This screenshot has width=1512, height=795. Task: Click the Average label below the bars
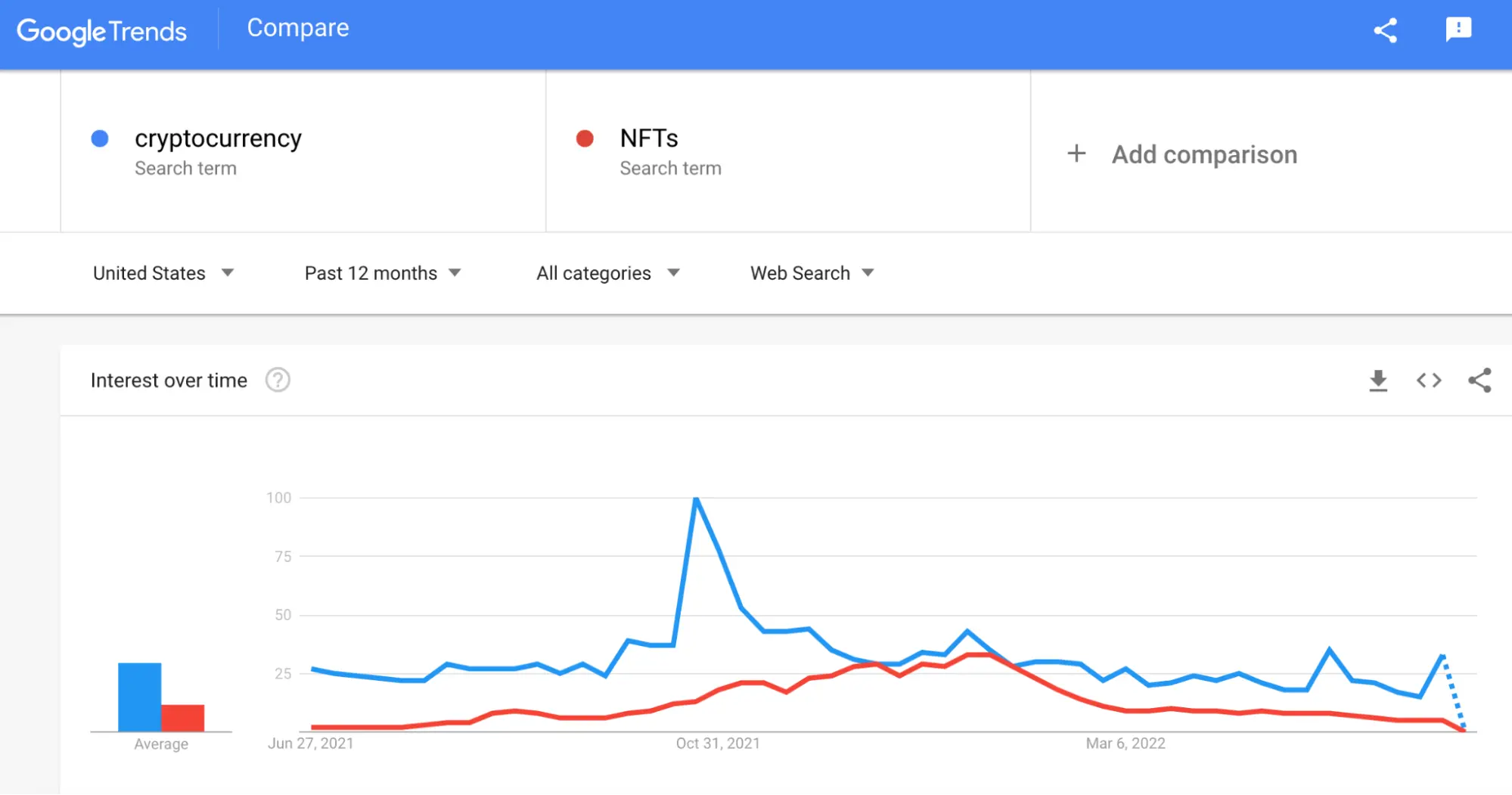tap(160, 743)
